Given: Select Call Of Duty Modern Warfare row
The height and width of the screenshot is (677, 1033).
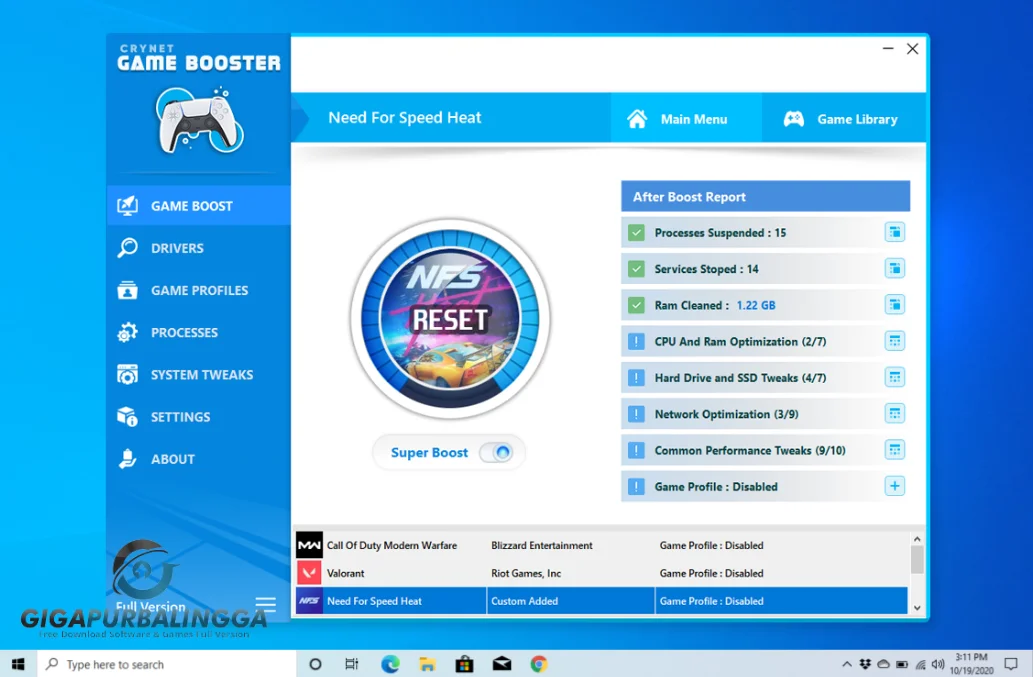Looking at the screenshot, I should tap(601, 545).
